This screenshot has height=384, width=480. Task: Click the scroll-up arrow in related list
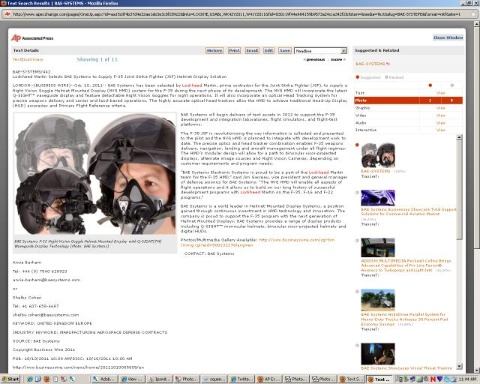tap(459, 137)
